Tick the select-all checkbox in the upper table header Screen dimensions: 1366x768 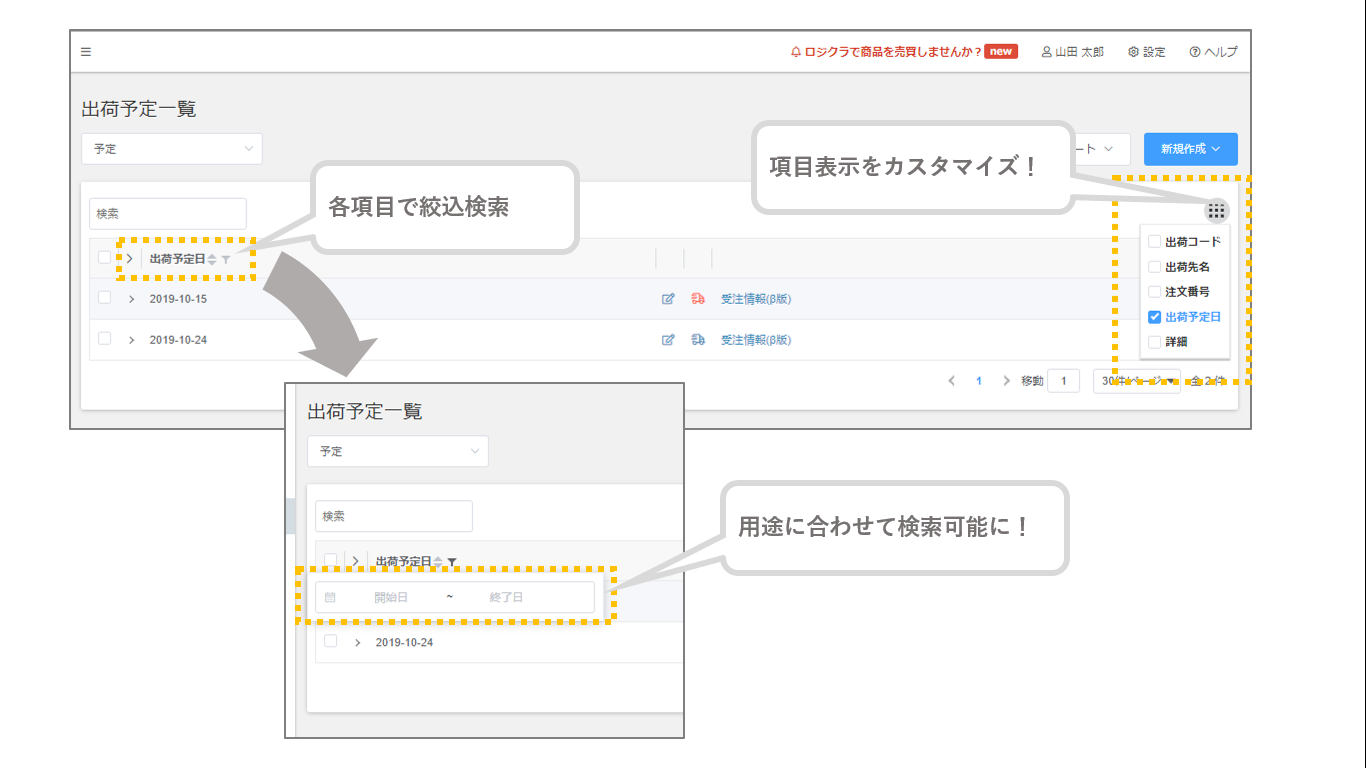point(104,258)
